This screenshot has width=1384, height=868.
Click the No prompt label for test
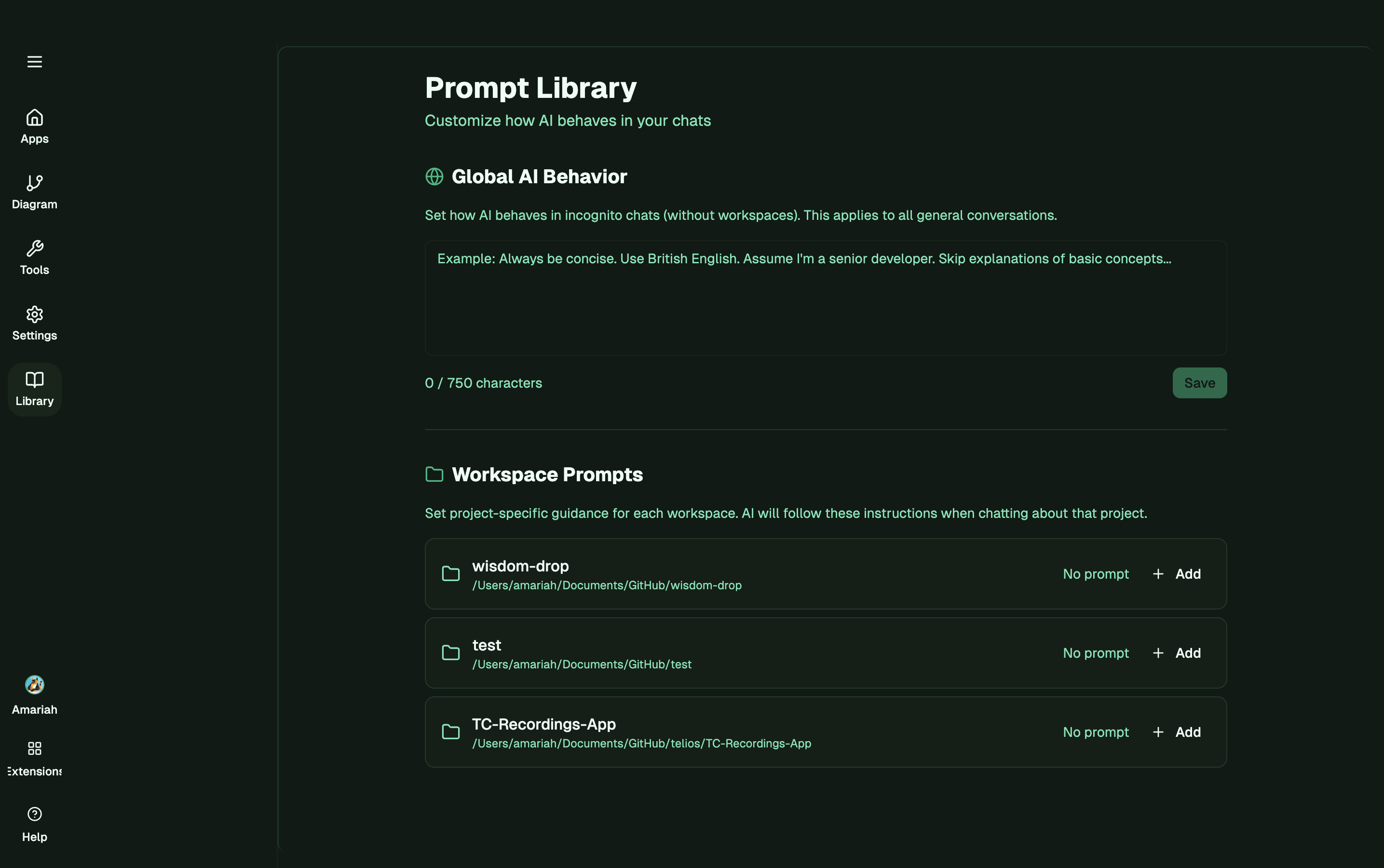(x=1095, y=653)
